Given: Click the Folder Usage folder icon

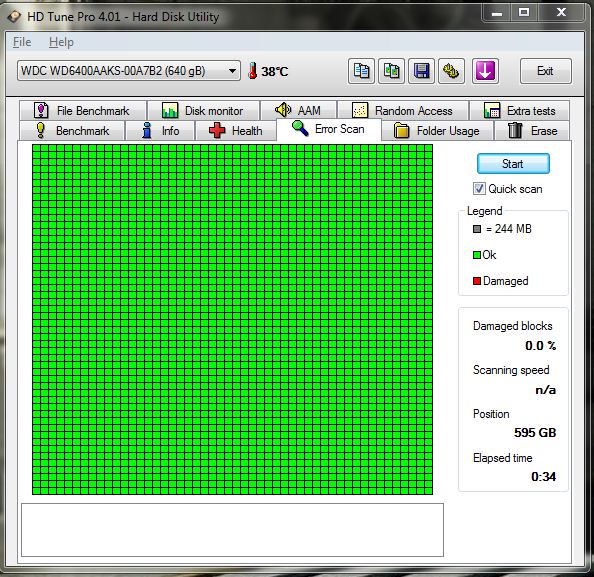Looking at the screenshot, I should (x=401, y=130).
